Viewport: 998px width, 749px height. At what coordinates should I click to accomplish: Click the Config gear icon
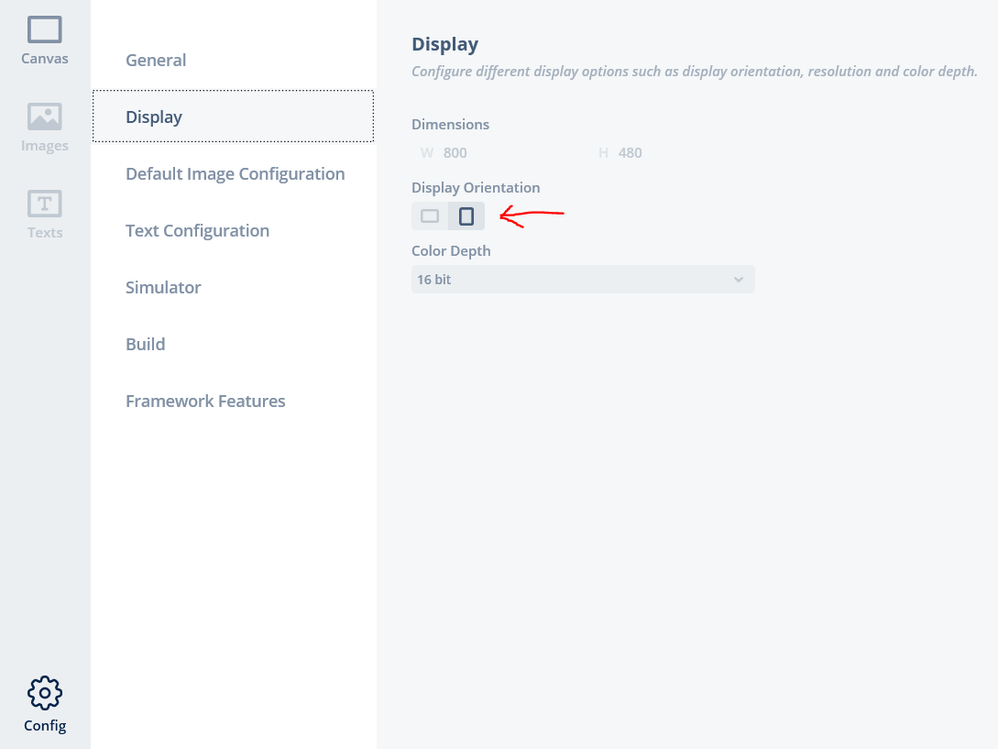click(x=45, y=693)
